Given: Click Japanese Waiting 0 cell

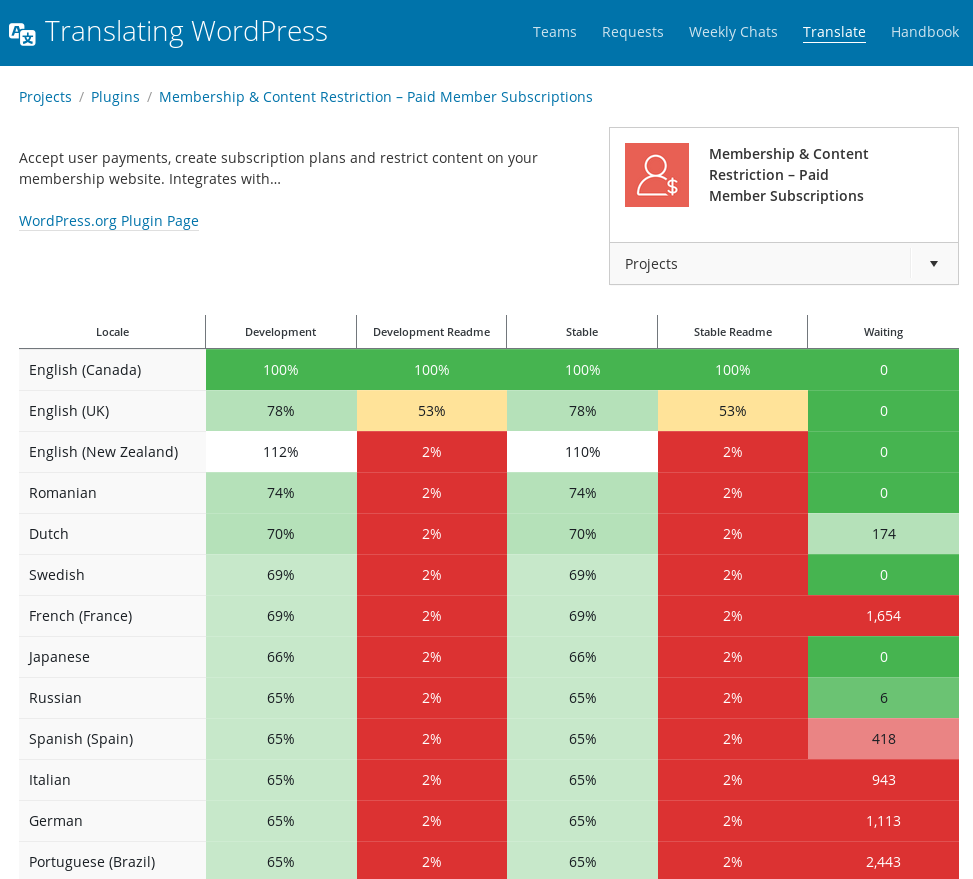Looking at the screenshot, I should coord(884,657).
